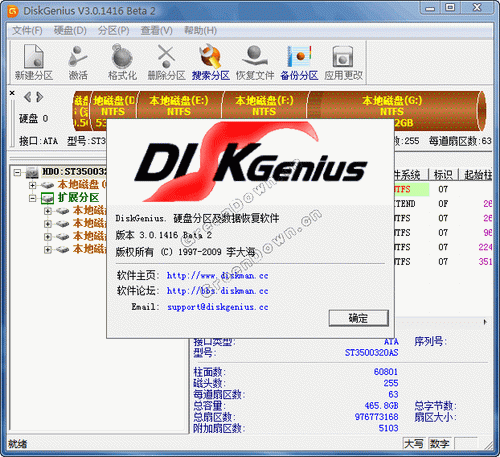This screenshot has width=500, height=457.
Task: Expand second local disk under 扩展分区
Action: [x=48, y=224]
